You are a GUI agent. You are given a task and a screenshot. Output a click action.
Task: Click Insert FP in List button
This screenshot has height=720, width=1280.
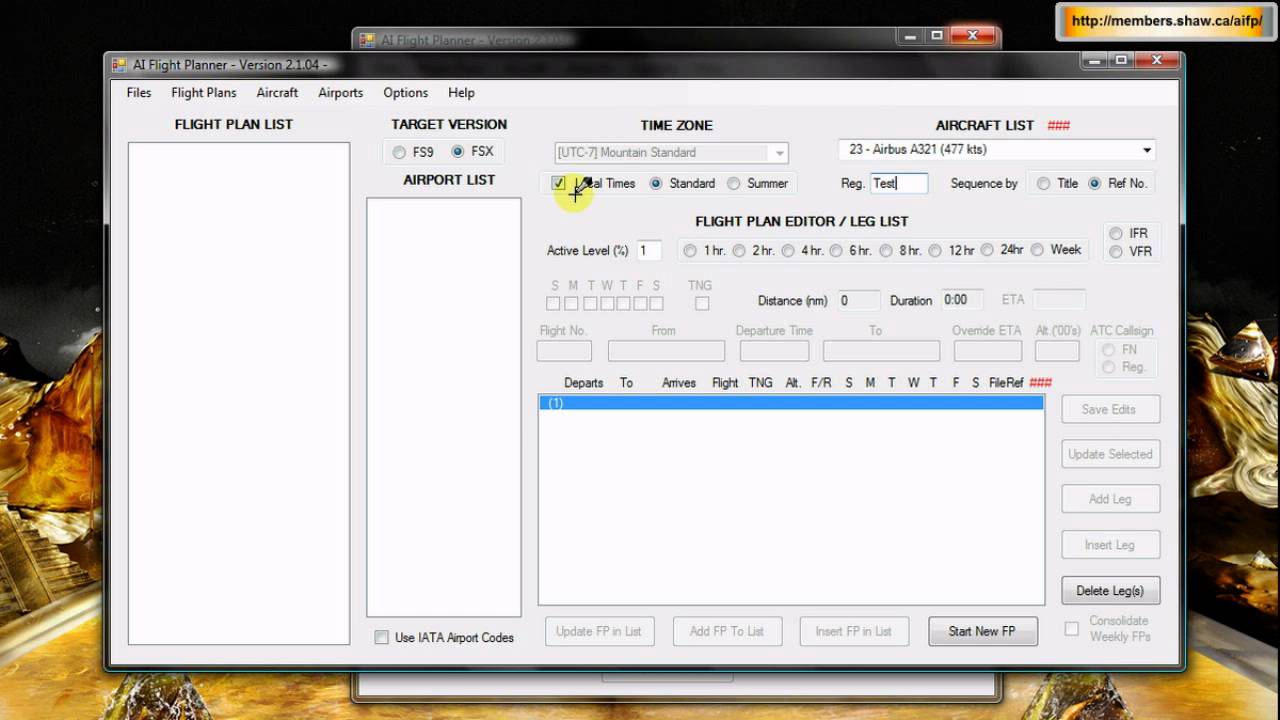pyautogui.click(x=853, y=631)
